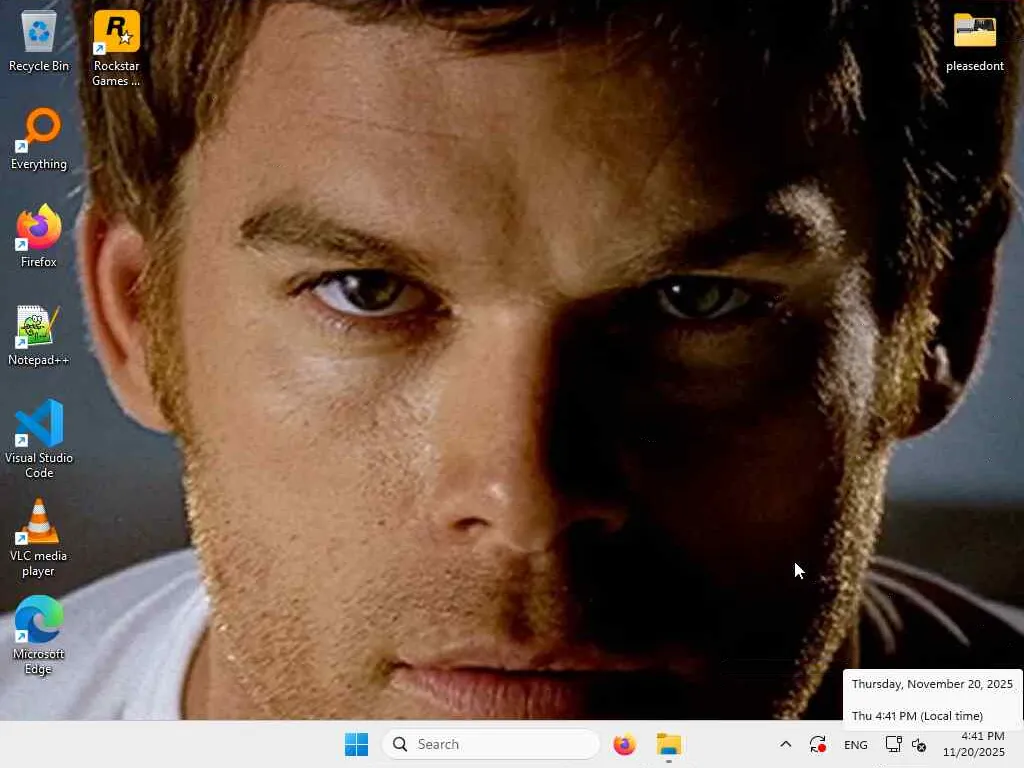
Task: Click the taskbar Search box
Action: (491, 744)
